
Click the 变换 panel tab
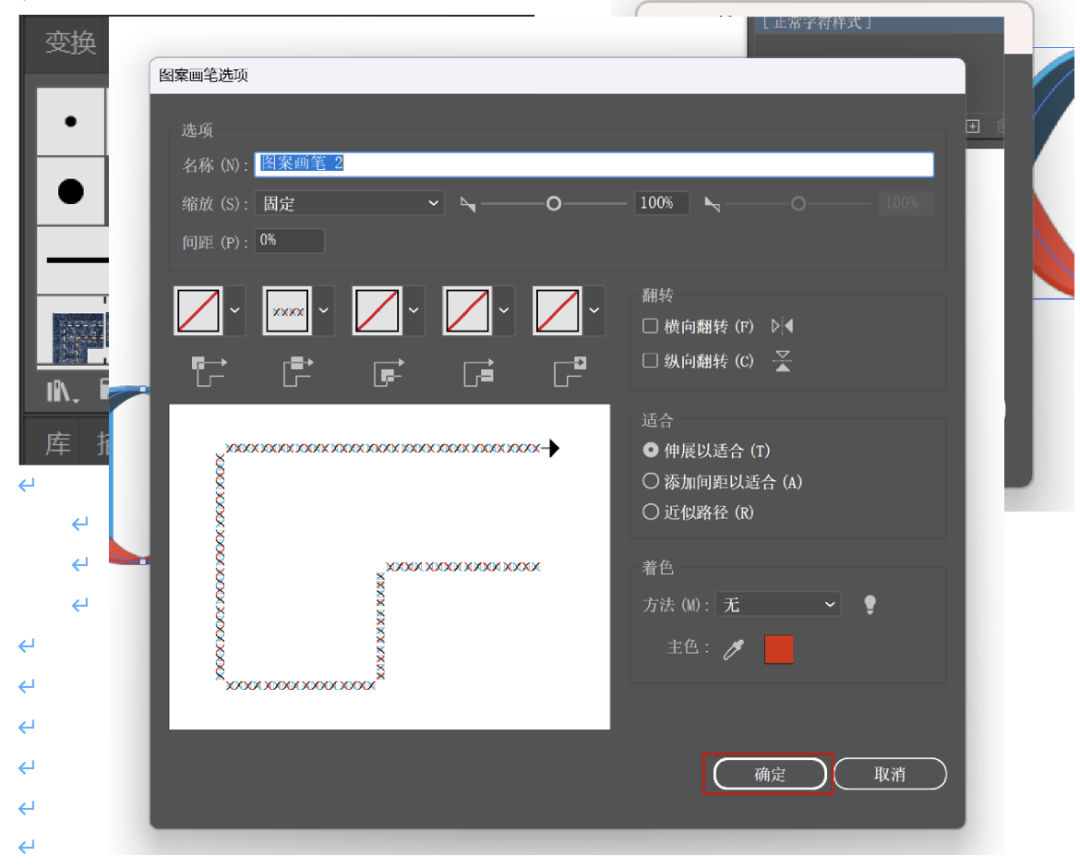70,43
